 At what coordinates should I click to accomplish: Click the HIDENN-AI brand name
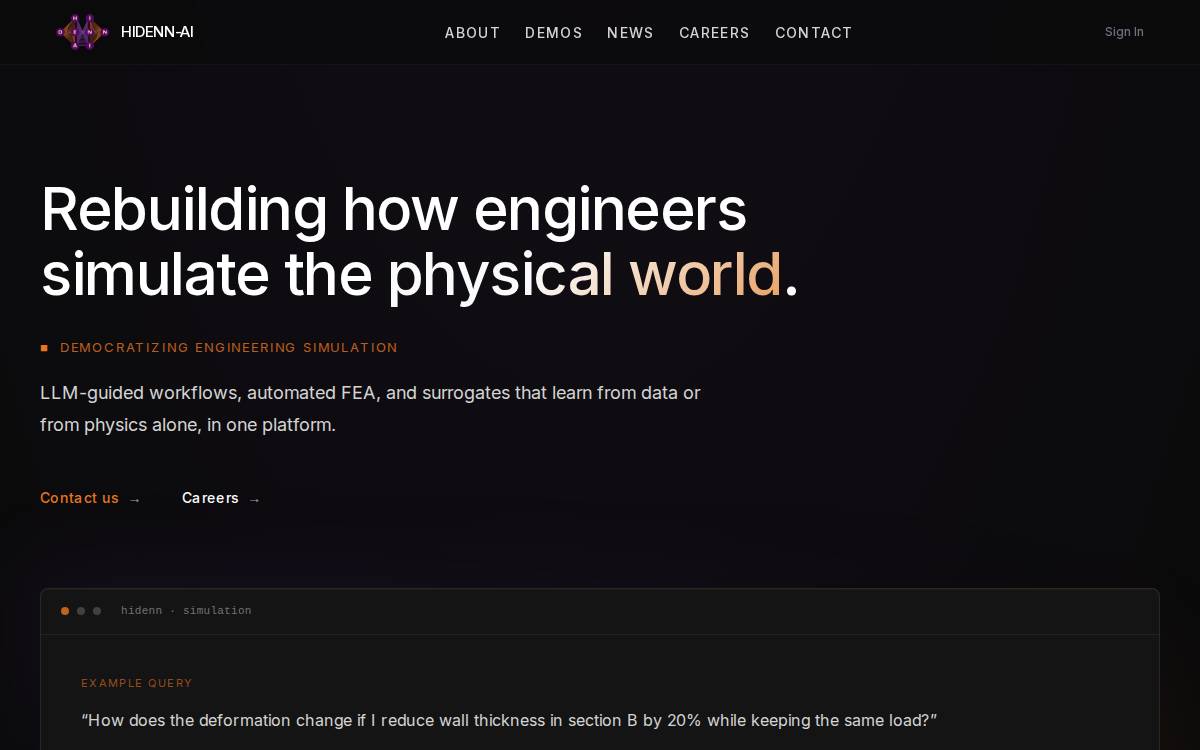[x=157, y=32]
